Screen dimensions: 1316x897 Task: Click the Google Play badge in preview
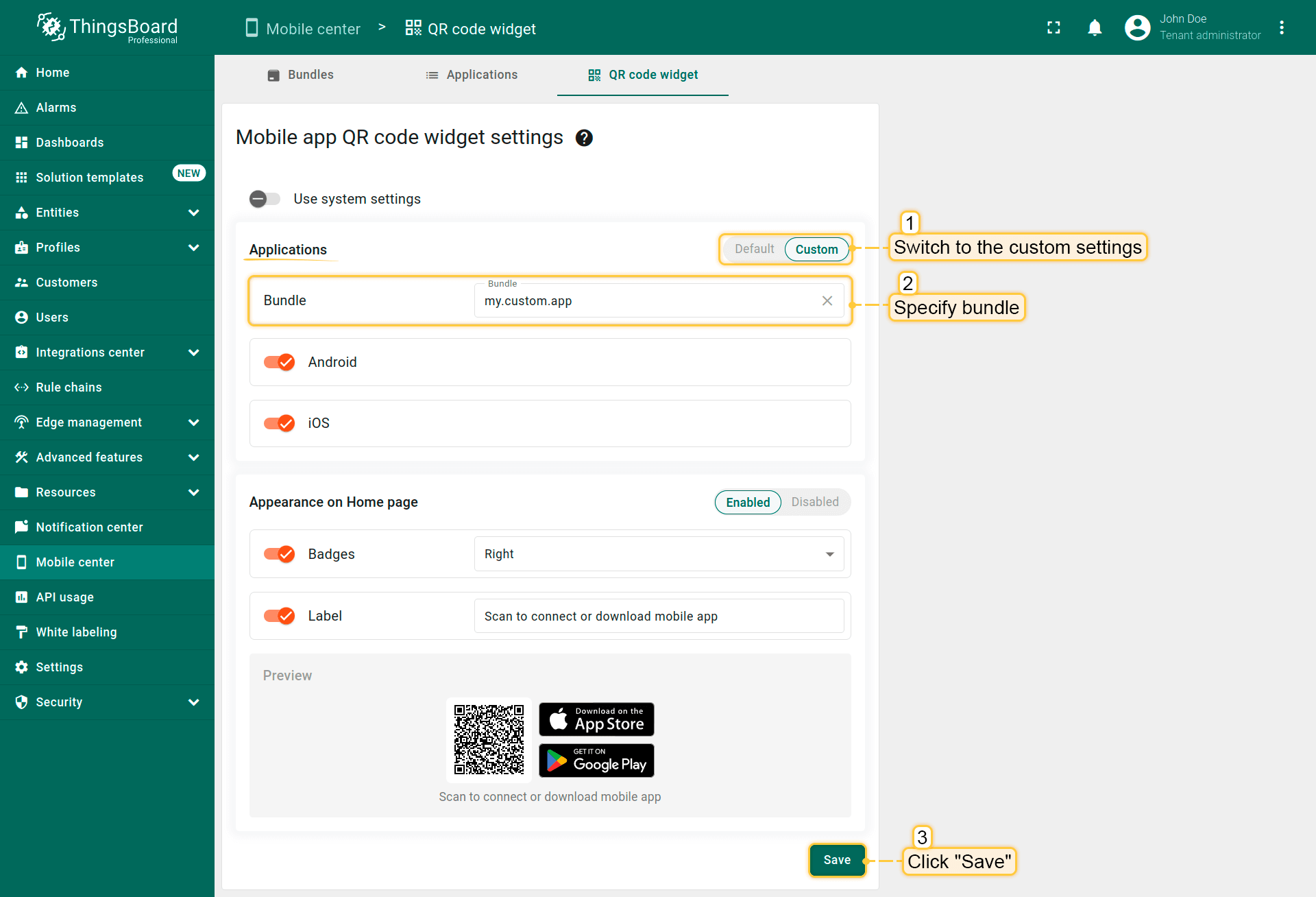(596, 761)
